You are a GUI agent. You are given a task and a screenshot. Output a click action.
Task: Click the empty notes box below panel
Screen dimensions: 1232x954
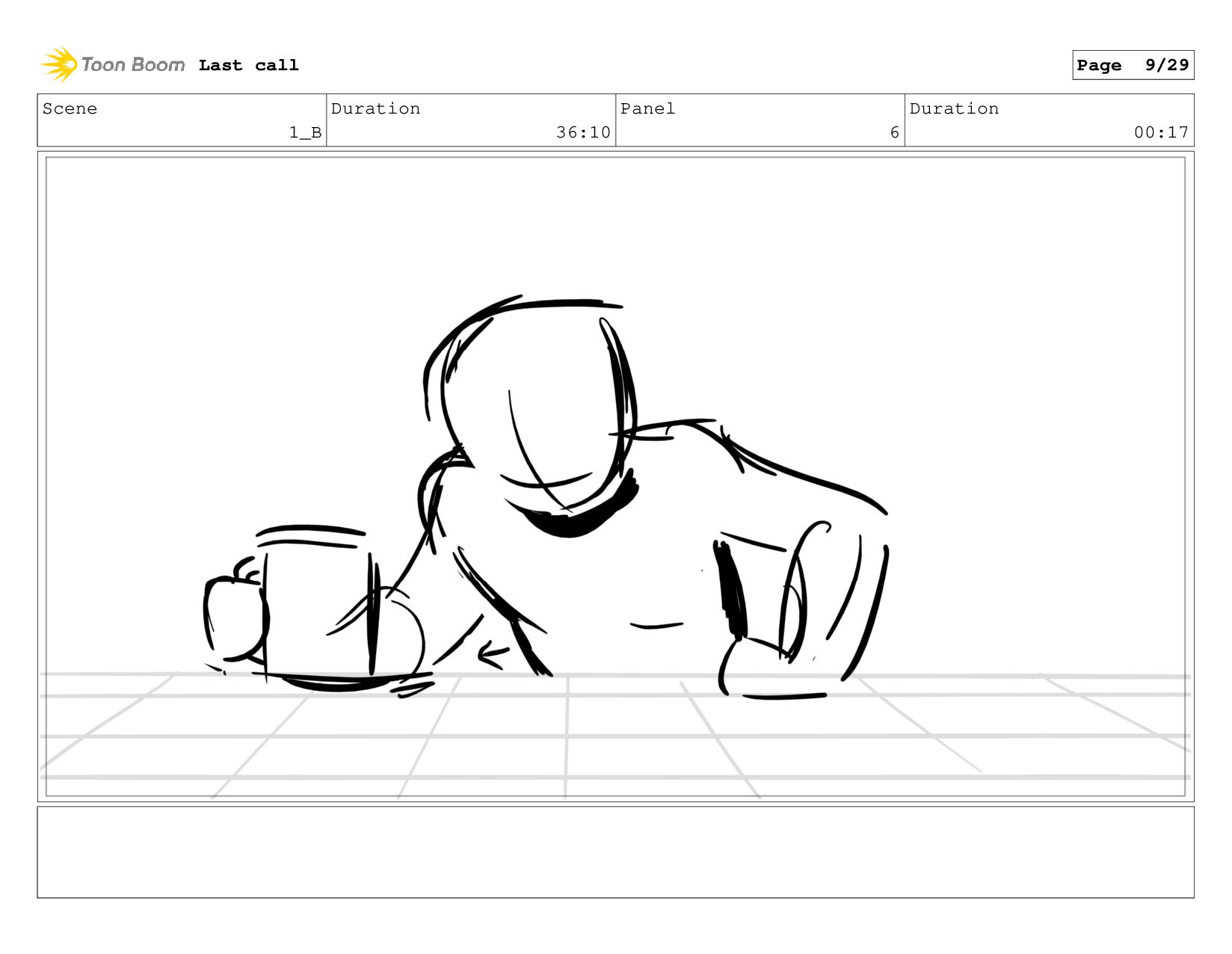click(x=615, y=852)
